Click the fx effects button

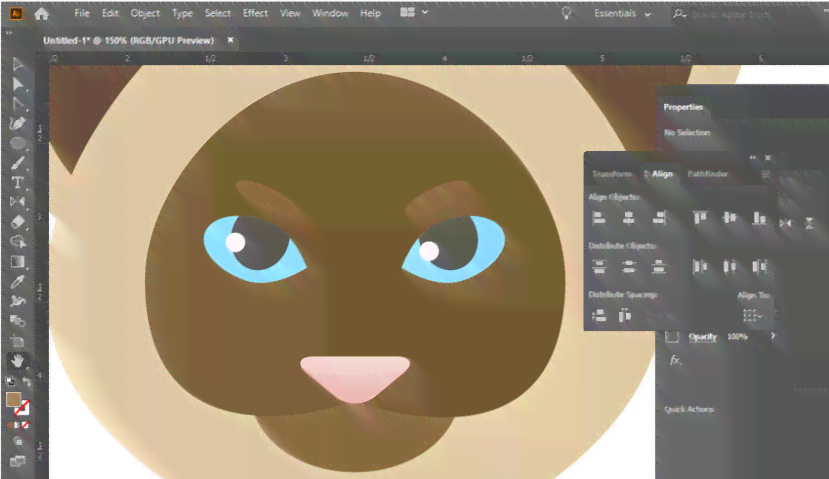coord(675,361)
